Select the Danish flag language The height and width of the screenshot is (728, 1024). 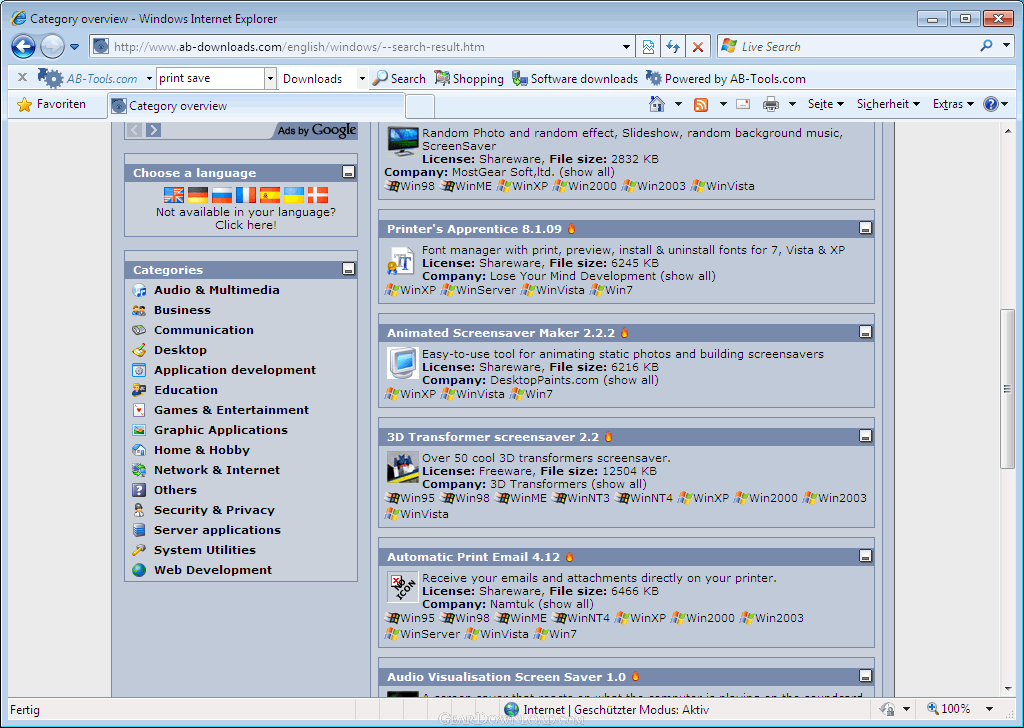[318, 195]
